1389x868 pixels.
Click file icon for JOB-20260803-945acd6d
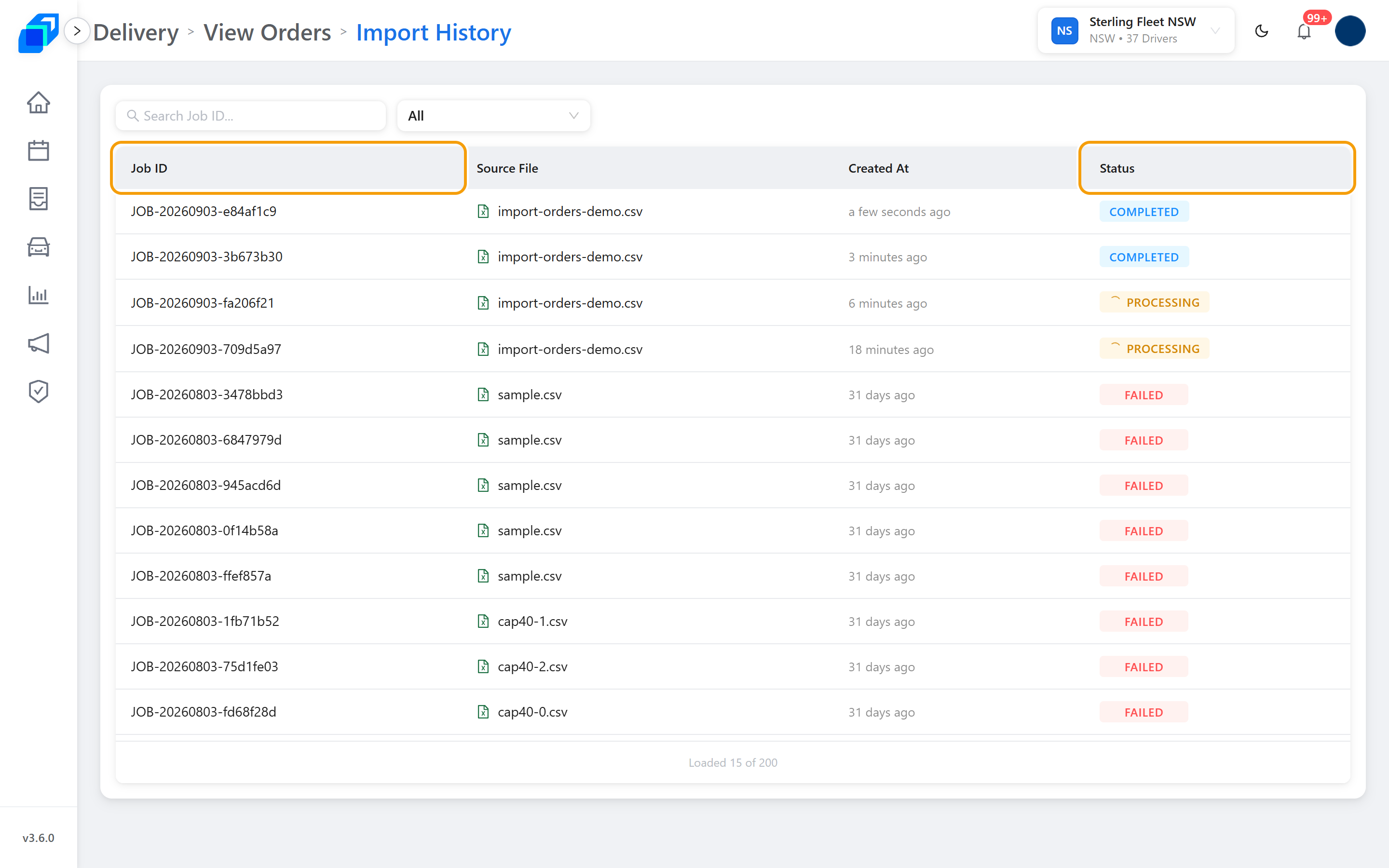483,485
